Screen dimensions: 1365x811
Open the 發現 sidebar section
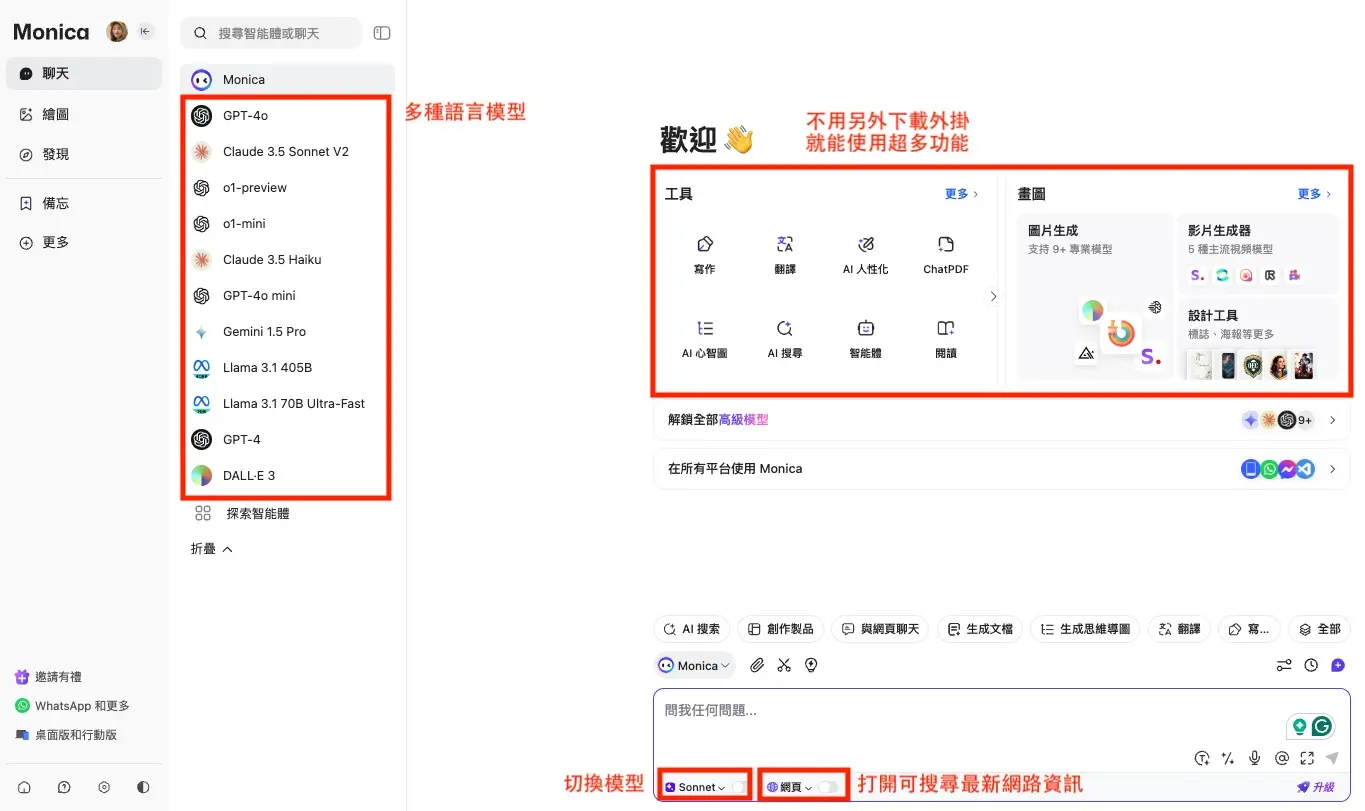56,154
